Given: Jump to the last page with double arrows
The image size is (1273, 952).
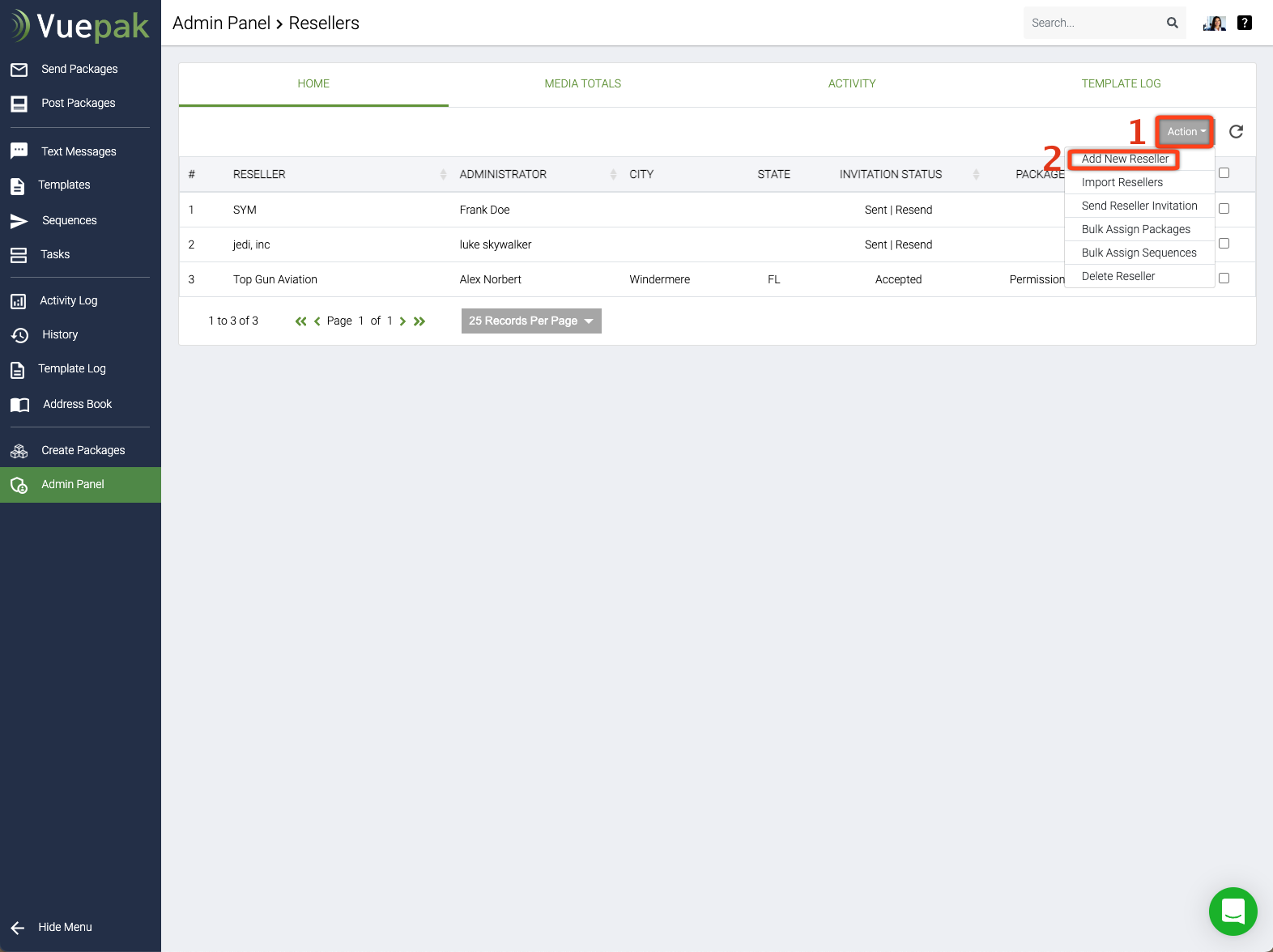Looking at the screenshot, I should coord(419,321).
